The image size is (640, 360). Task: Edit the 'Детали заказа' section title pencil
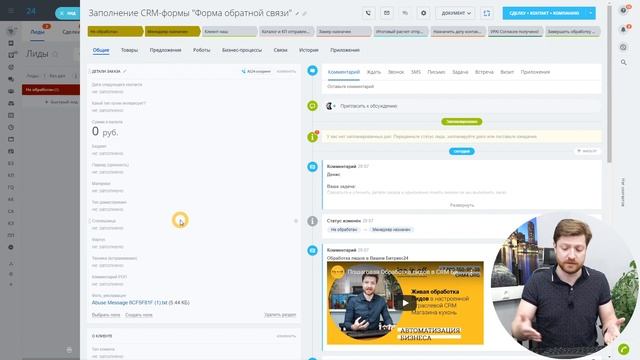point(124,71)
